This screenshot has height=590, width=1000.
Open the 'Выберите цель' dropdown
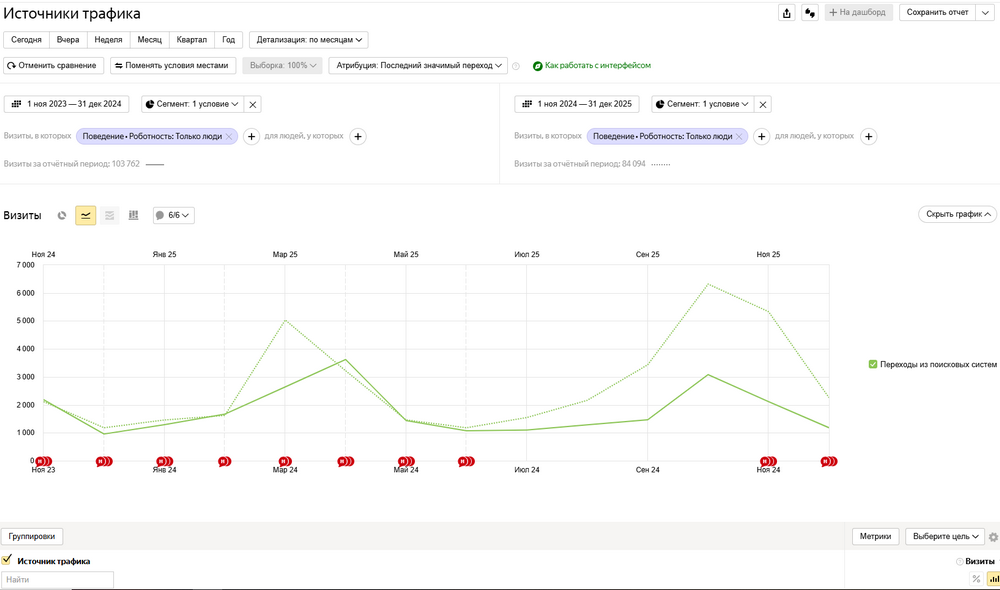pyautogui.click(x=944, y=536)
